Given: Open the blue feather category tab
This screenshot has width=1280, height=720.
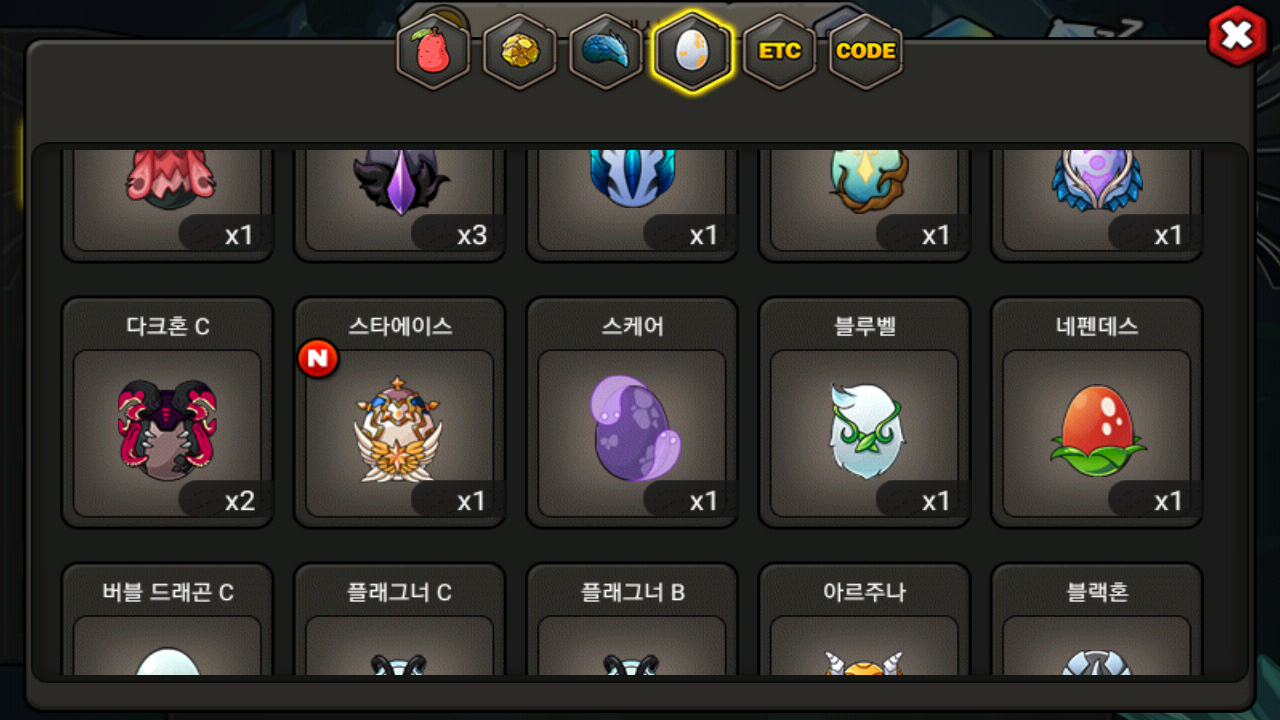Looking at the screenshot, I should [x=605, y=51].
